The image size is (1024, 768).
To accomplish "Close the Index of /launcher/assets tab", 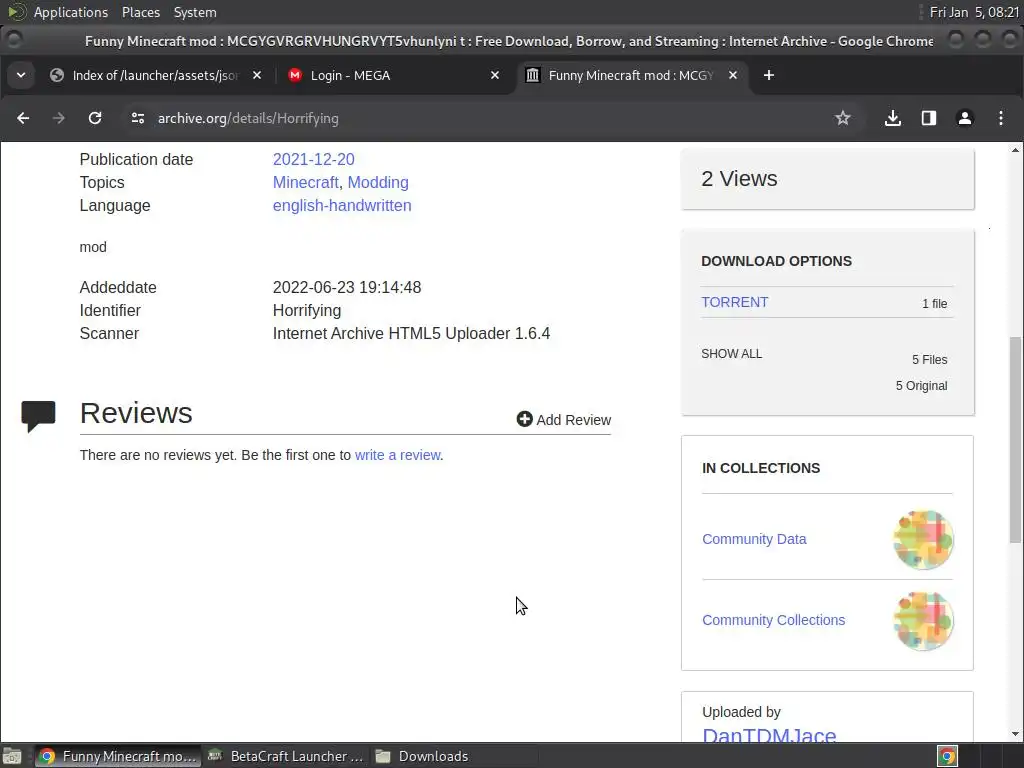I will point(257,76).
